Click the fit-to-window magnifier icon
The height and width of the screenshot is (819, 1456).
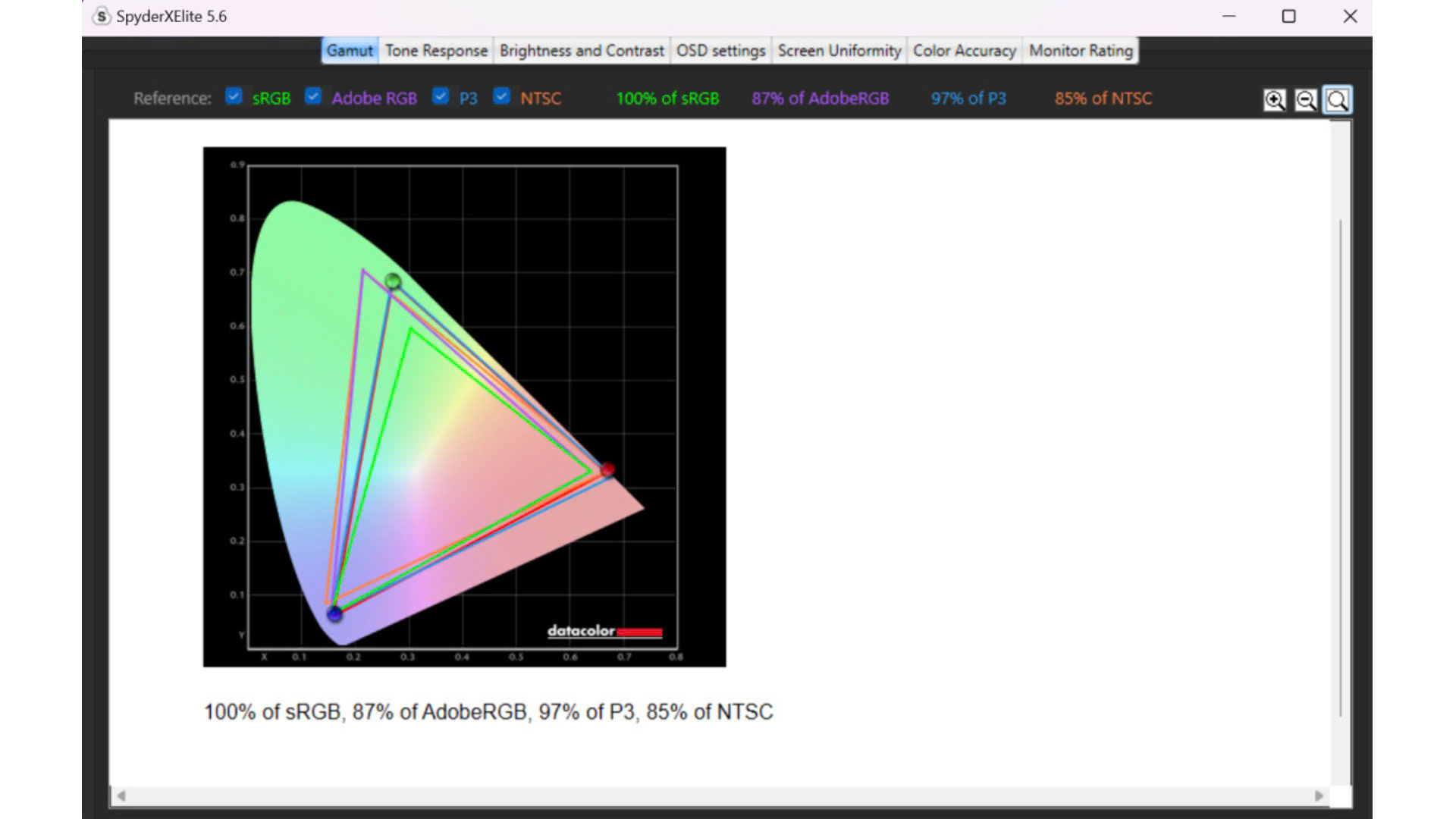[x=1338, y=100]
